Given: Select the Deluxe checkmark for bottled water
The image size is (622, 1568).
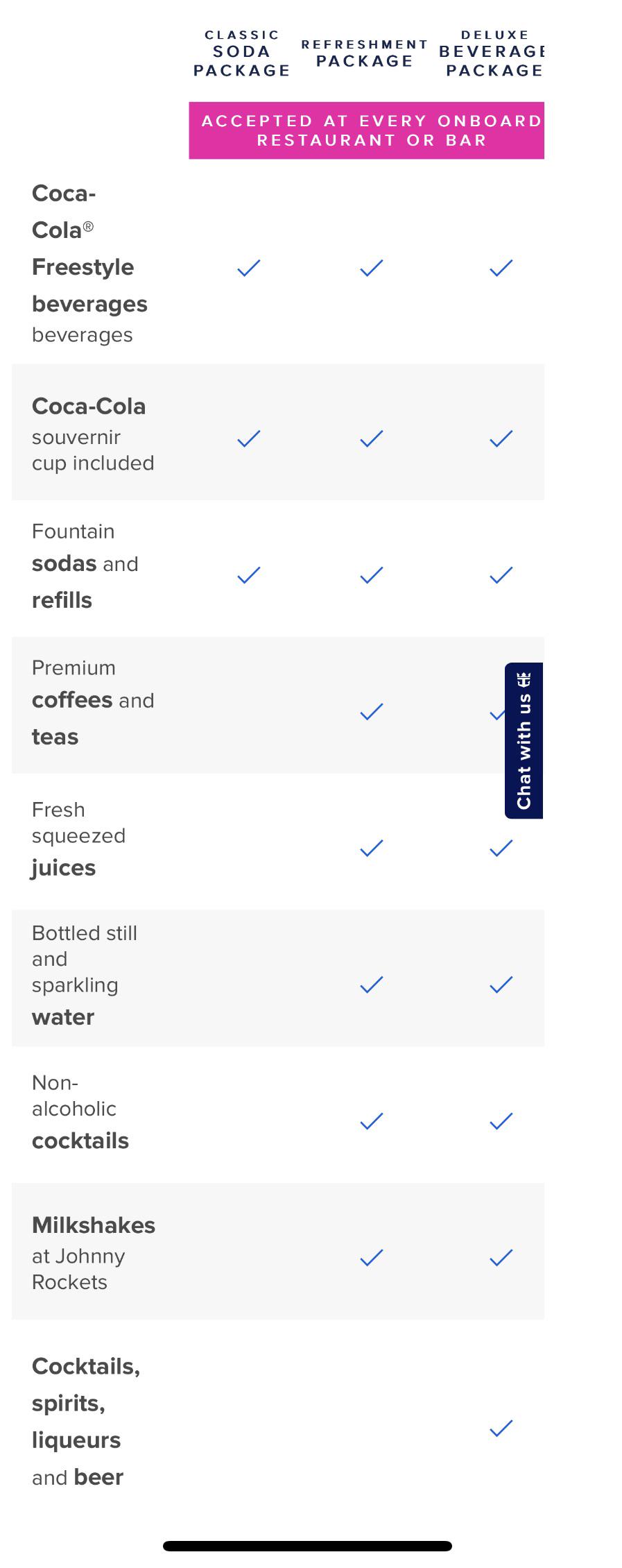Looking at the screenshot, I should click(x=501, y=982).
